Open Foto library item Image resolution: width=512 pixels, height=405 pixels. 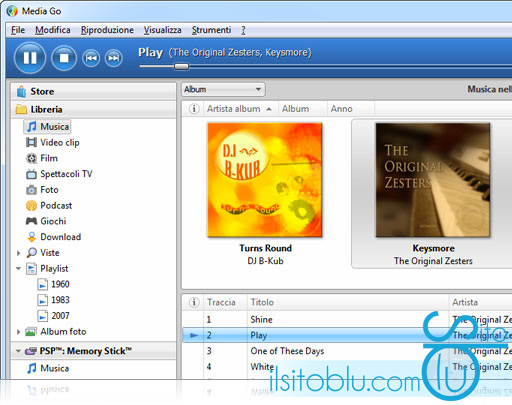coord(42,190)
